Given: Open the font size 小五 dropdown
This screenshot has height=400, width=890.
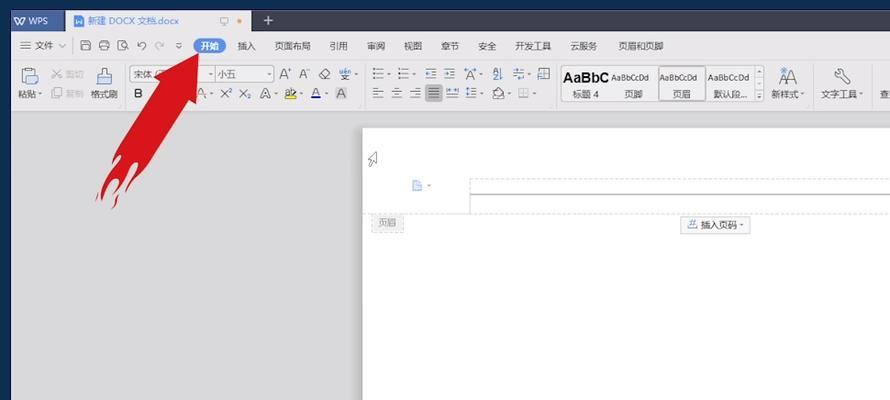Looking at the screenshot, I should pos(270,74).
